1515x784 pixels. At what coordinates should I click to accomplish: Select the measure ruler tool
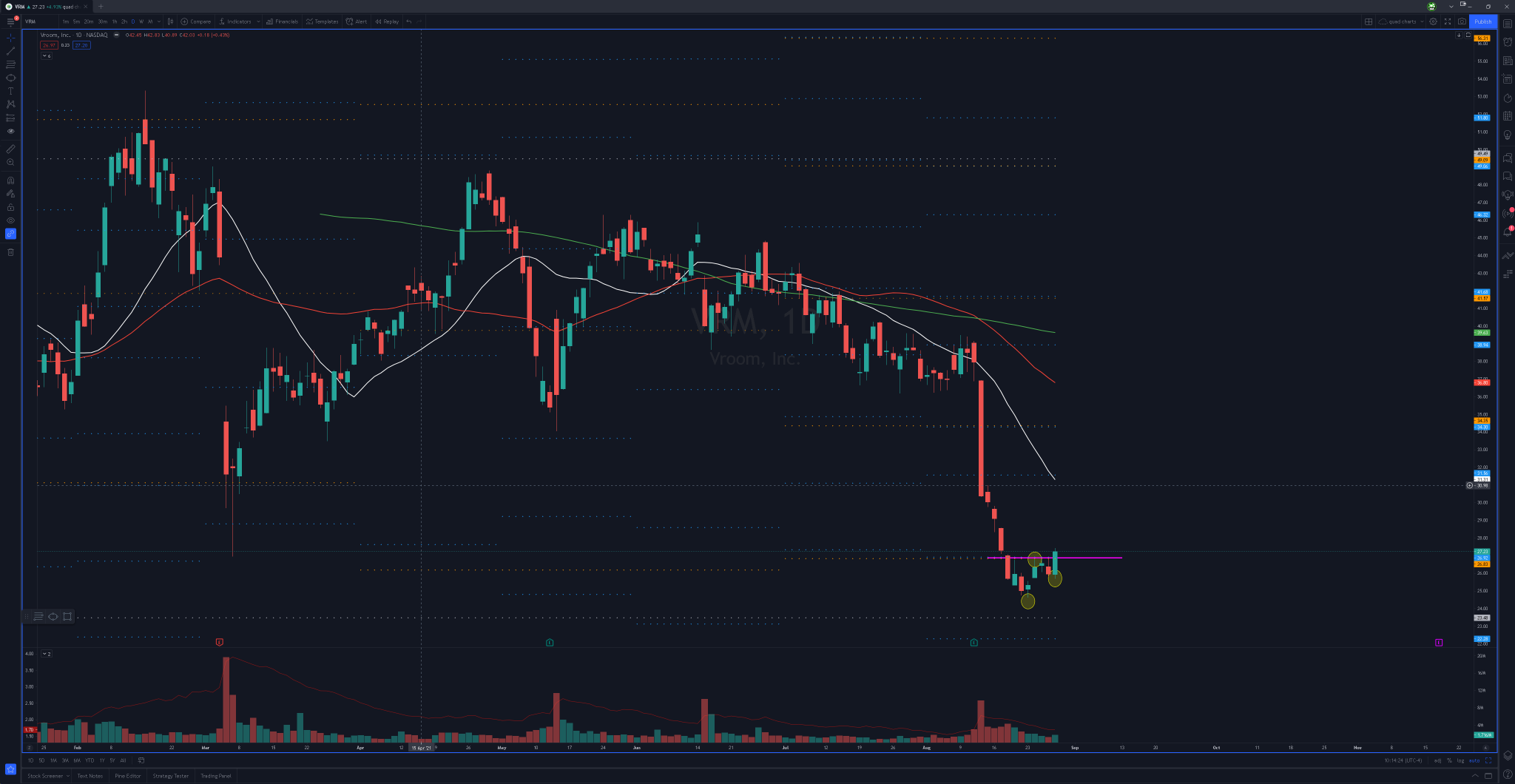click(10, 149)
